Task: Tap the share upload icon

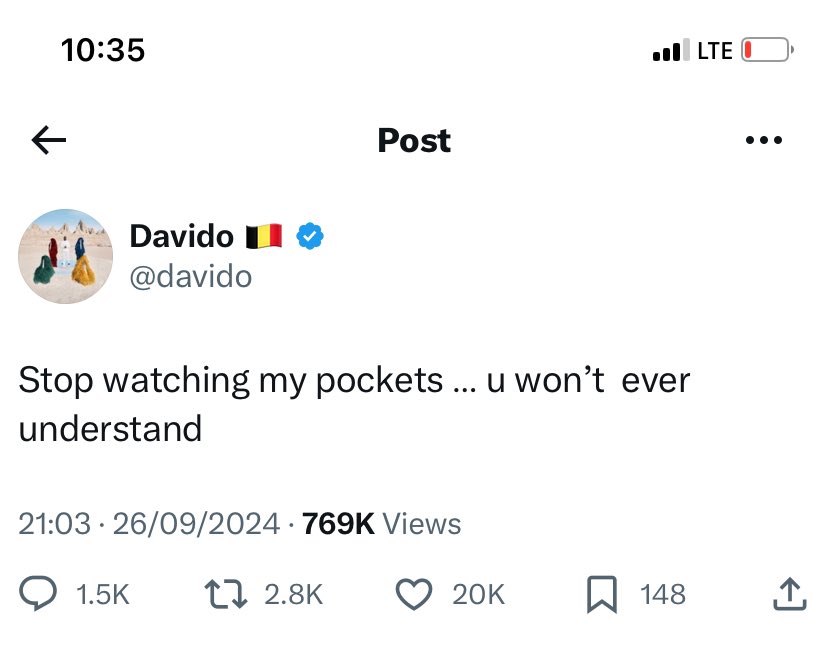Action: click(x=790, y=594)
